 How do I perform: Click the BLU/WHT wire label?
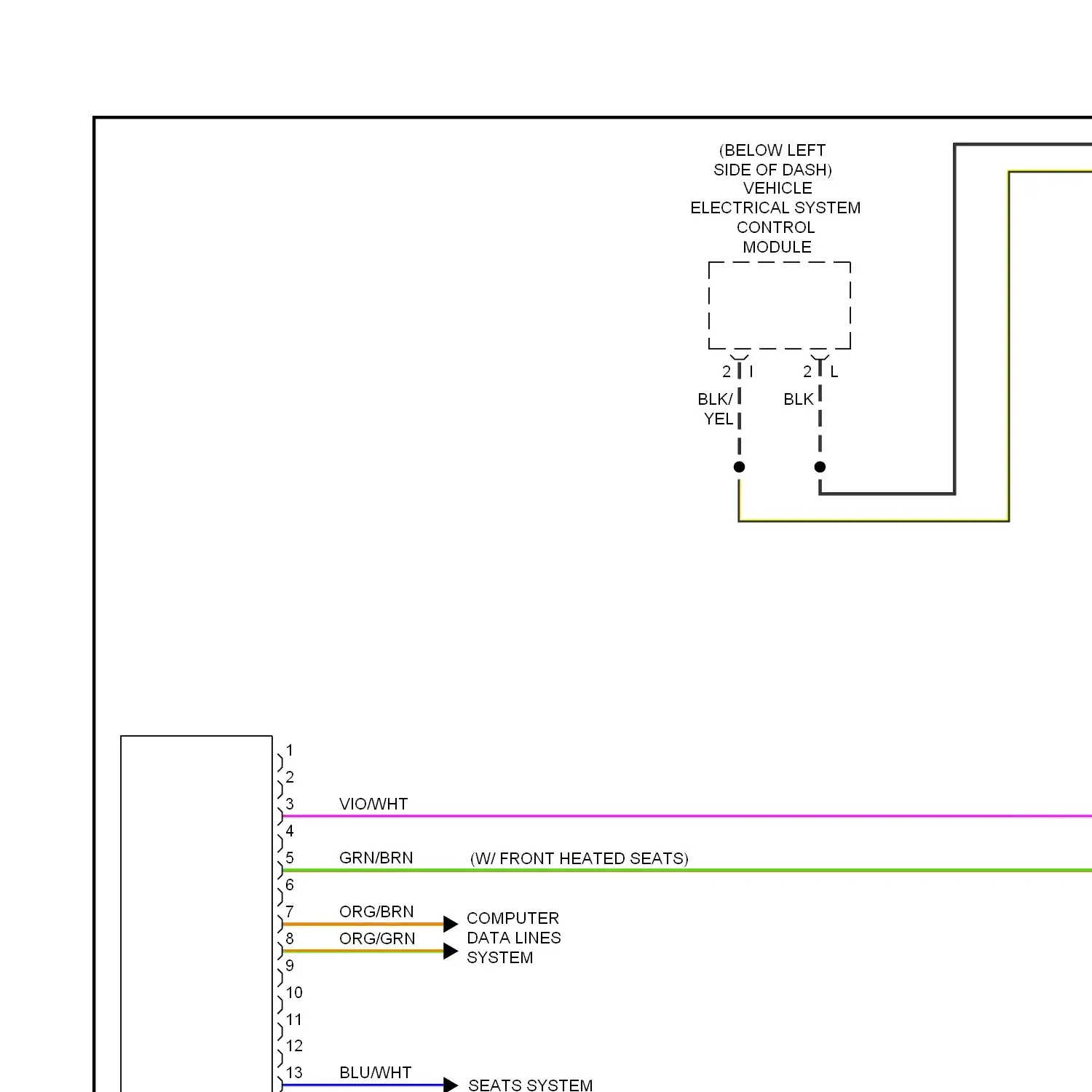pos(376,1072)
